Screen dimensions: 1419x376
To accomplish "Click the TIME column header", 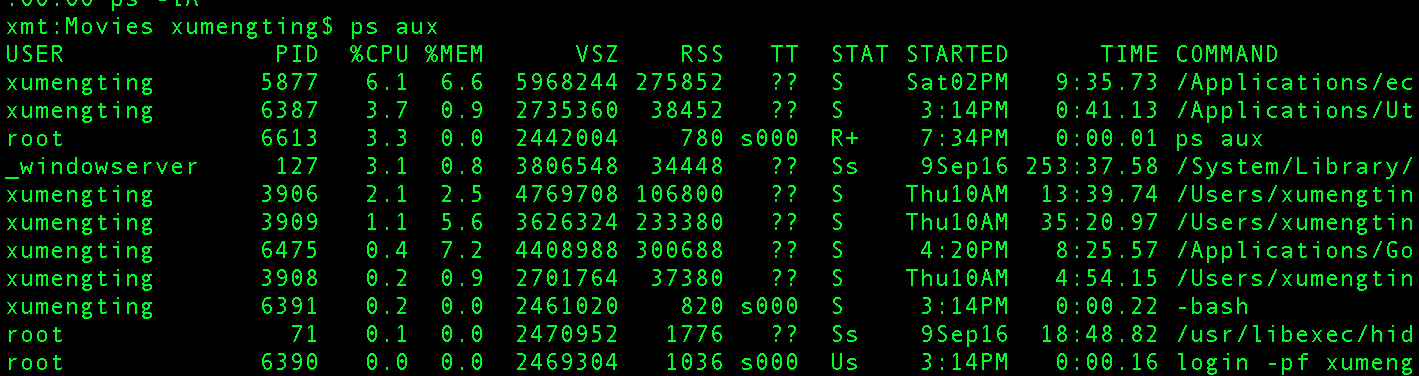I will tap(1129, 54).
